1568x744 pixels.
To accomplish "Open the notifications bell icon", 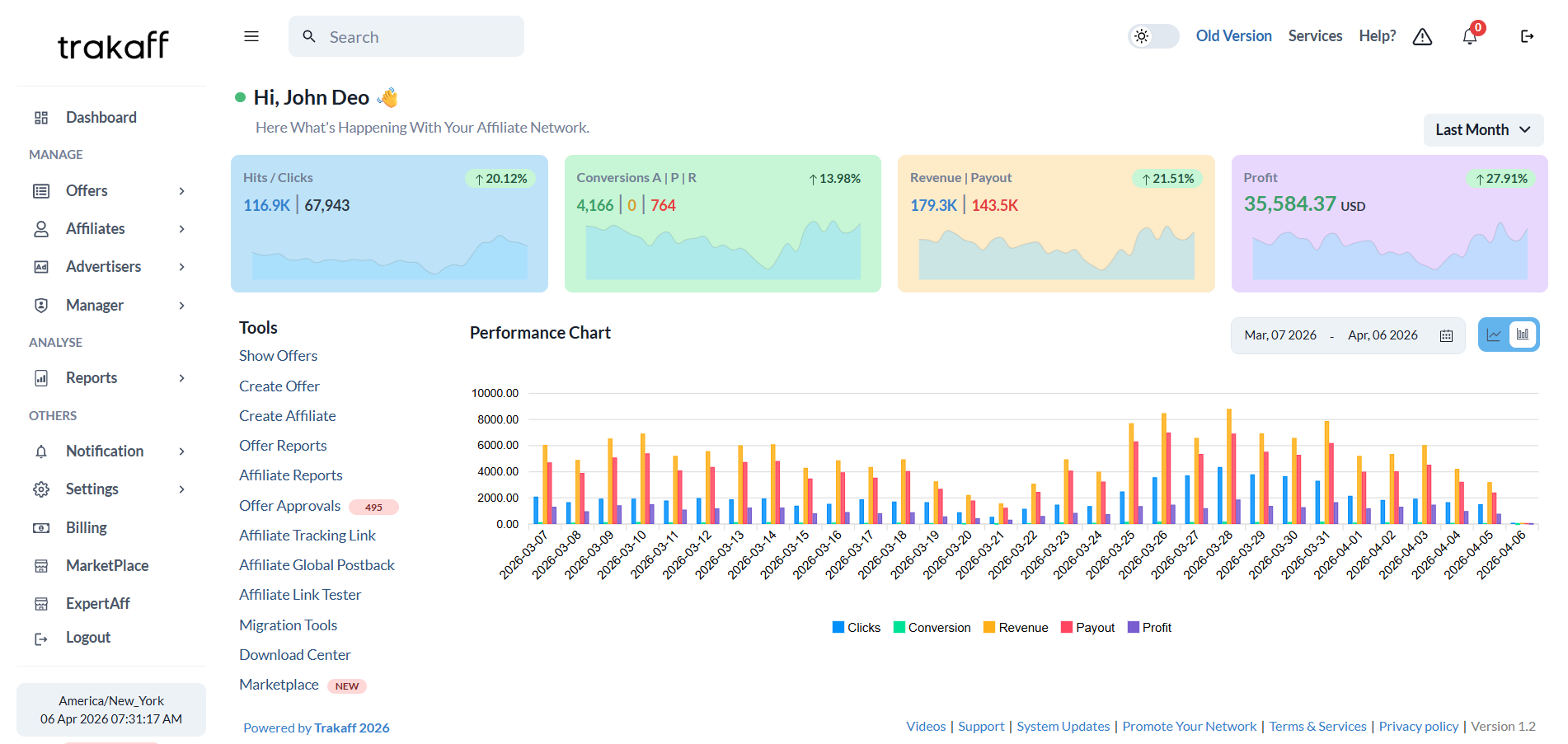I will pyautogui.click(x=1469, y=36).
